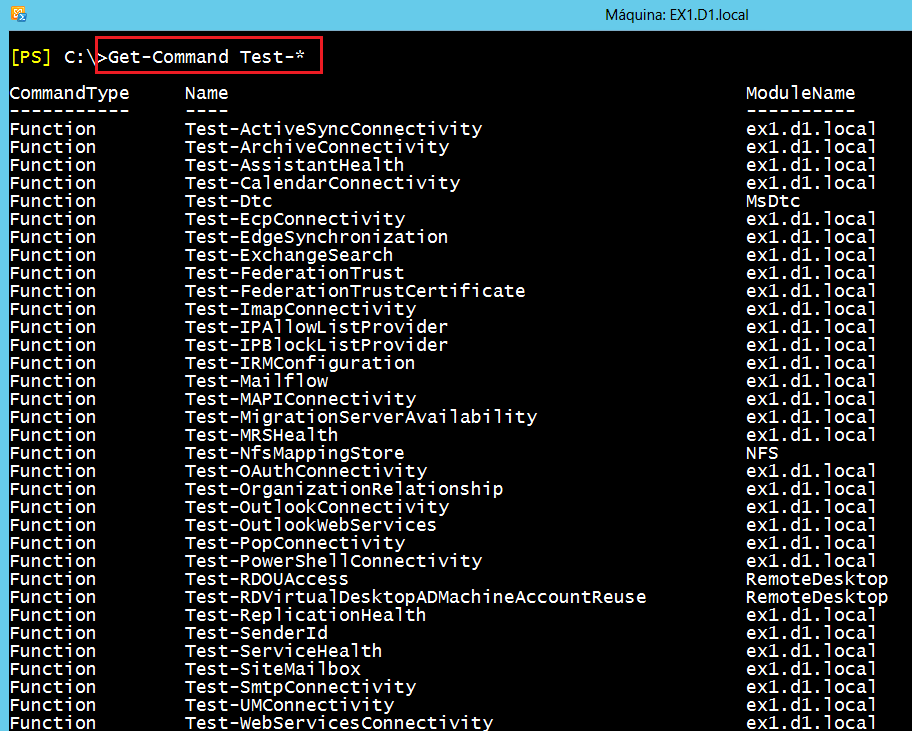This screenshot has height=731, width=912.
Task: Select the Test-NfsMappingStore NFS entry
Action: [294, 453]
